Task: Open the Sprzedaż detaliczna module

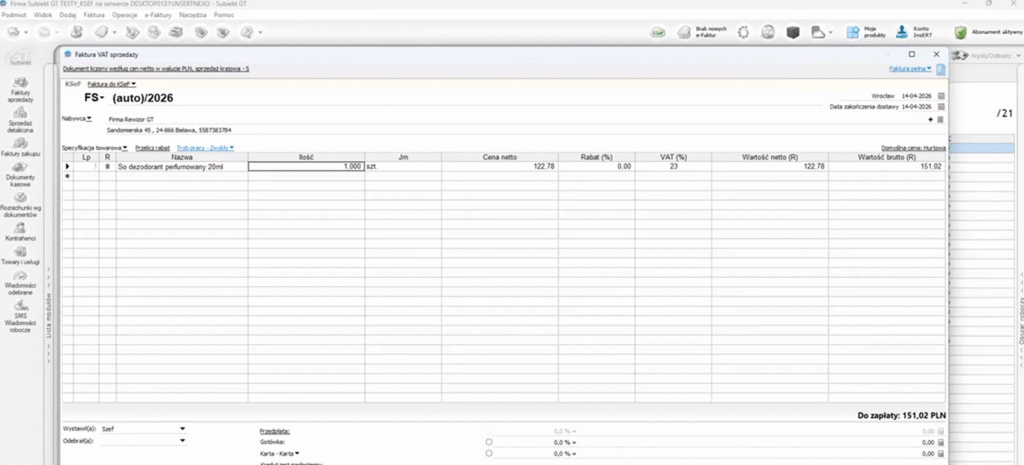Action: [20, 113]
